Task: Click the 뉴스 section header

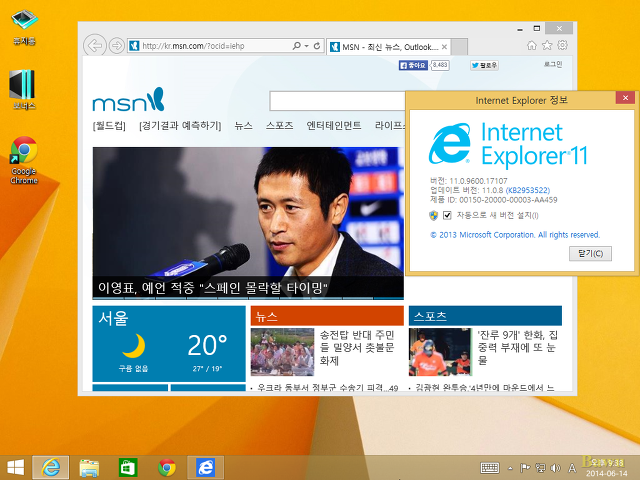Action: pos(327,316)
